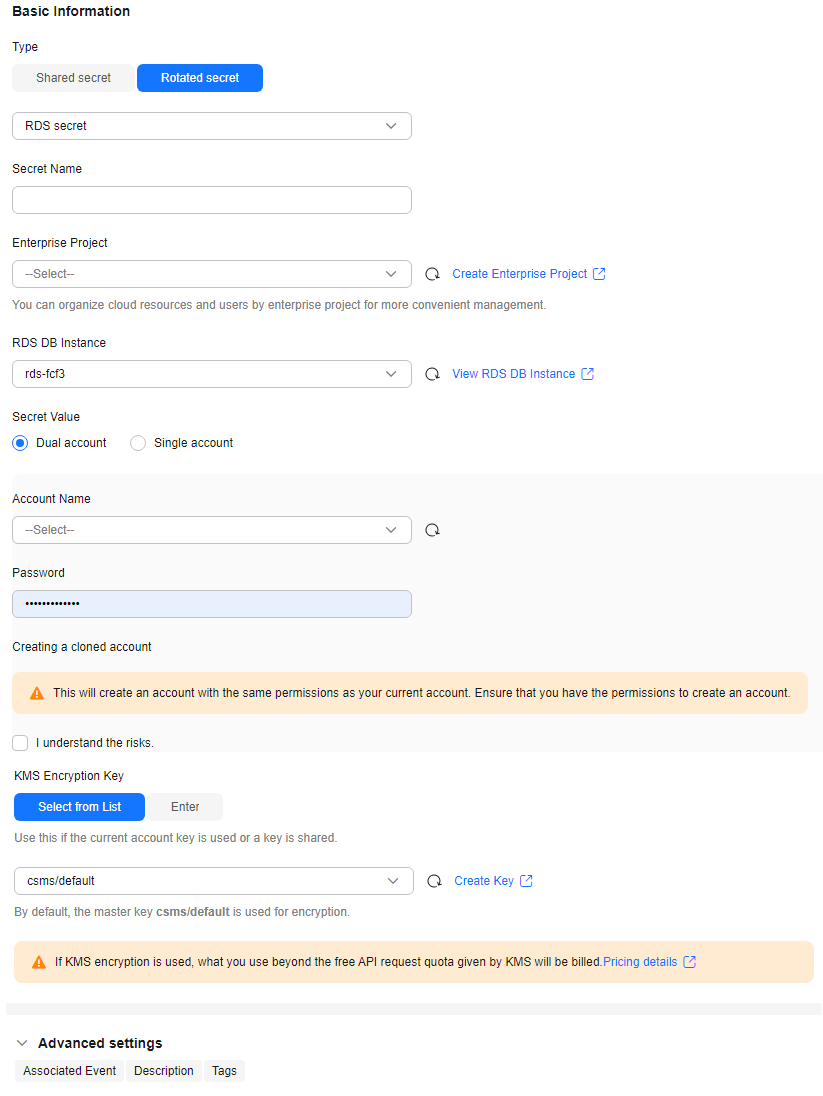Open the RDS secret type dropdown
823x1096 pixels.
[212, 126]
